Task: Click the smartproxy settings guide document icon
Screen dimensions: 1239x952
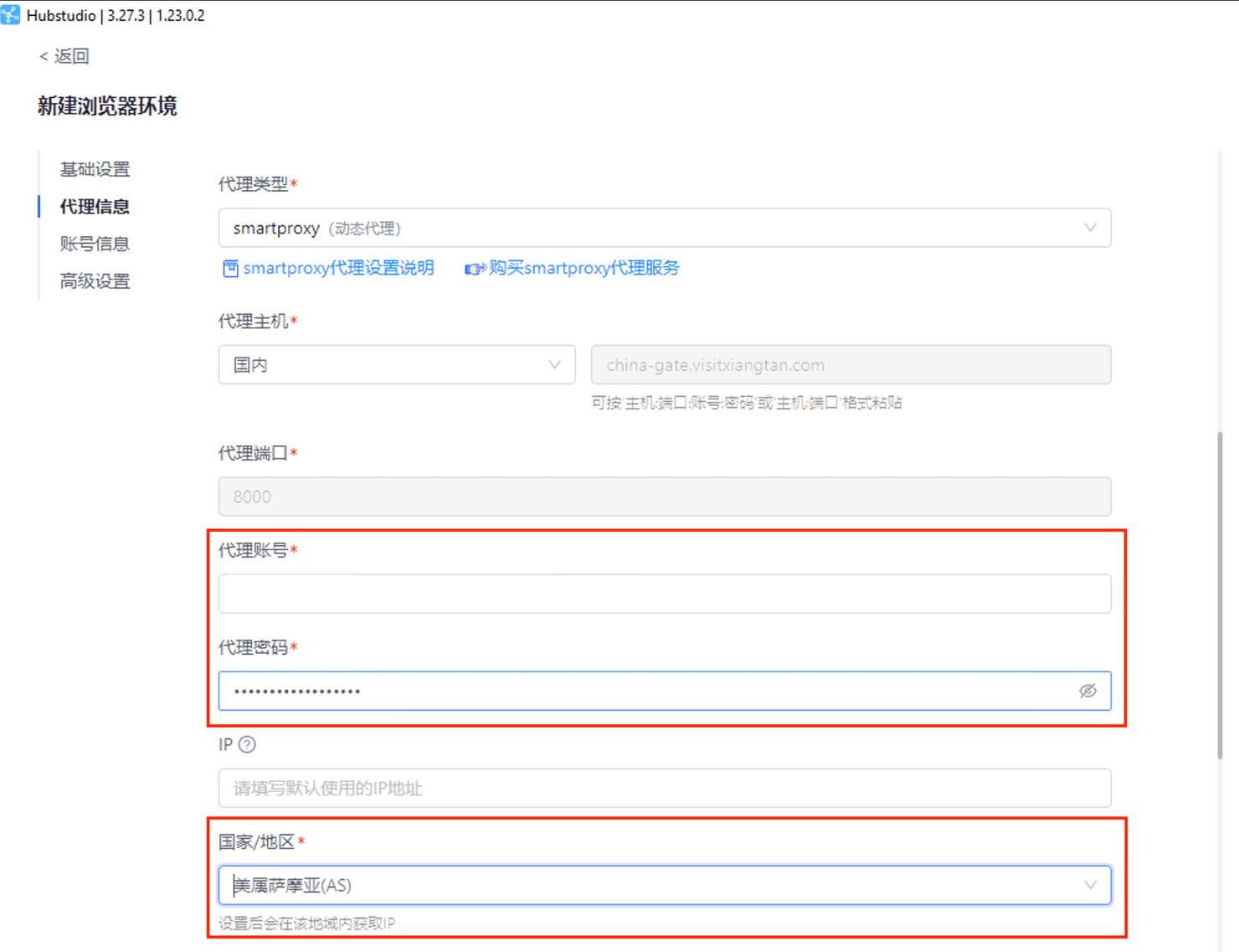Action: click(230, 269)
